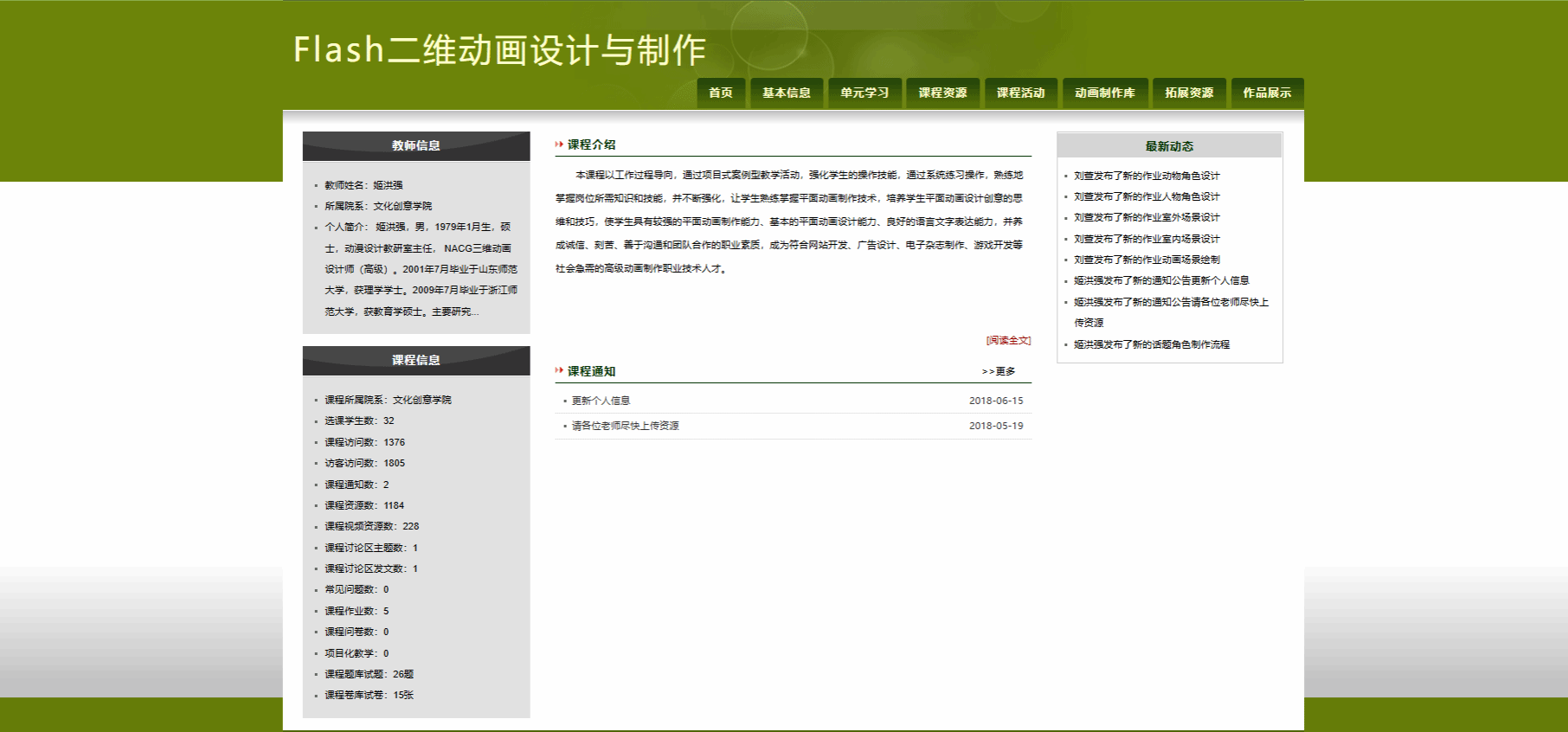Click the site title Flash二维动画设计与制作
Screen dimensions: 1568x732
pos(500,50)
